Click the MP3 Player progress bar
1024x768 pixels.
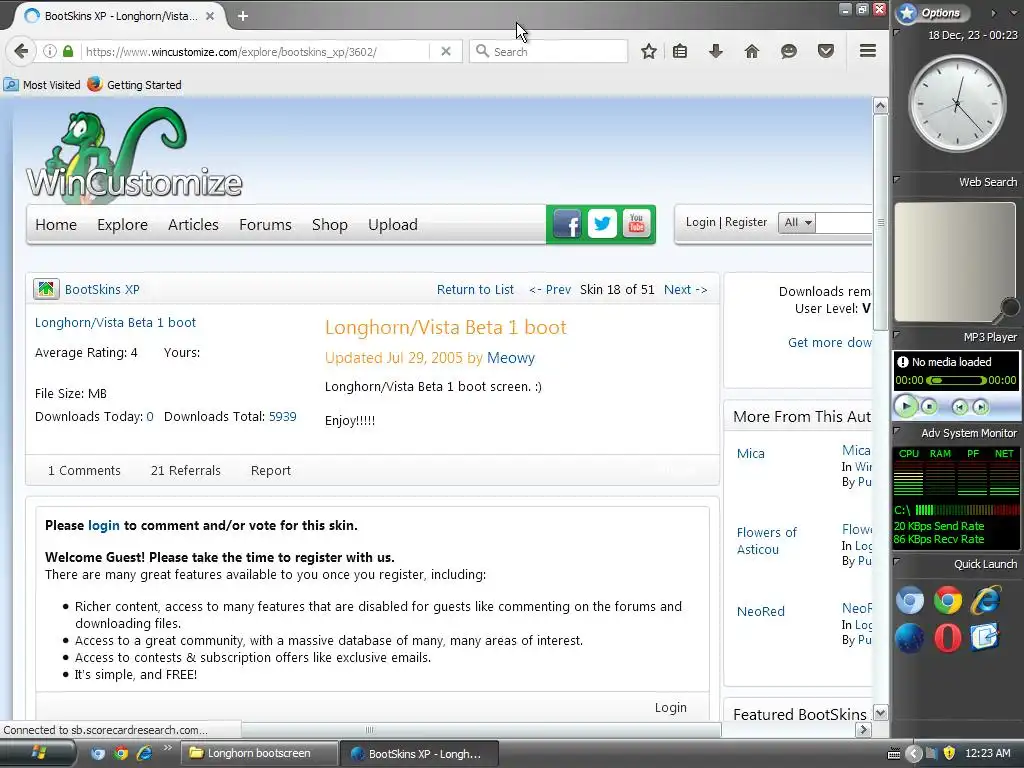pos(956,380)
